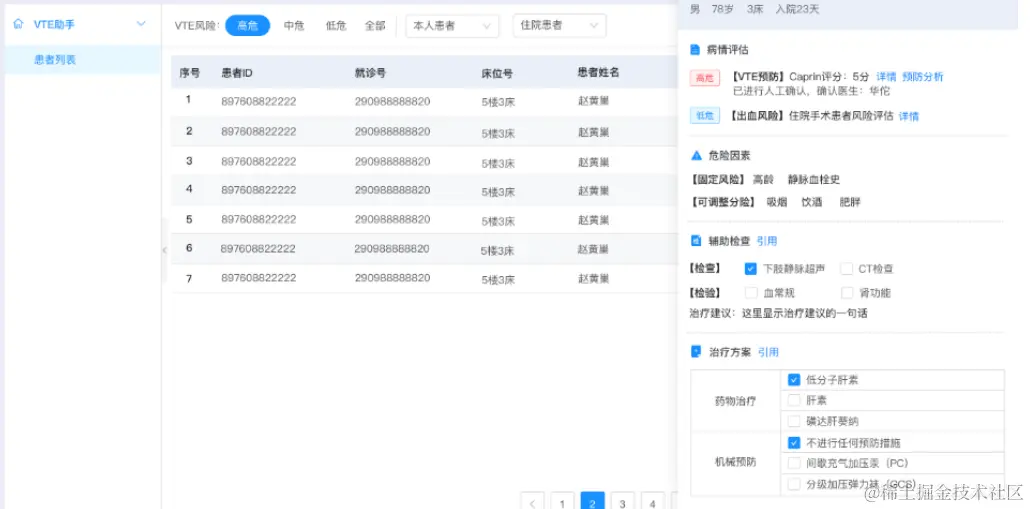1030x509 pixels.
Task: Open 患者列表 in the sidebar
Action: pyautogui.click(x=83, y=60)
